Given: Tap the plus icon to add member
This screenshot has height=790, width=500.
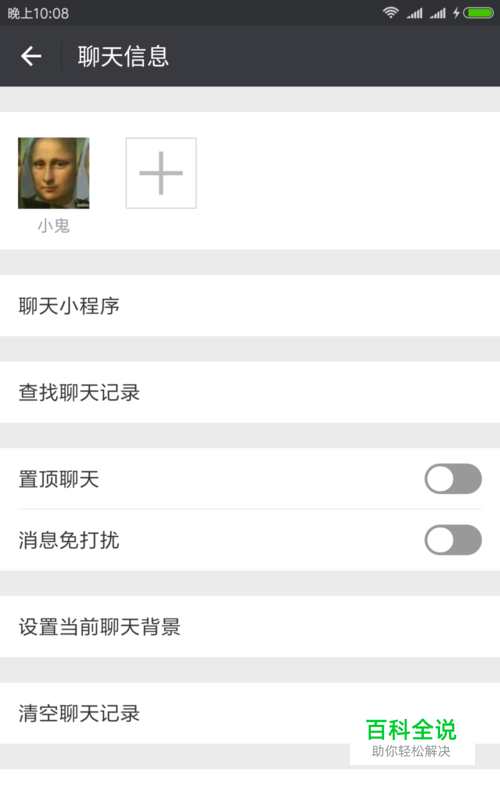Looking at the screenshot, I should coord(161,173).
